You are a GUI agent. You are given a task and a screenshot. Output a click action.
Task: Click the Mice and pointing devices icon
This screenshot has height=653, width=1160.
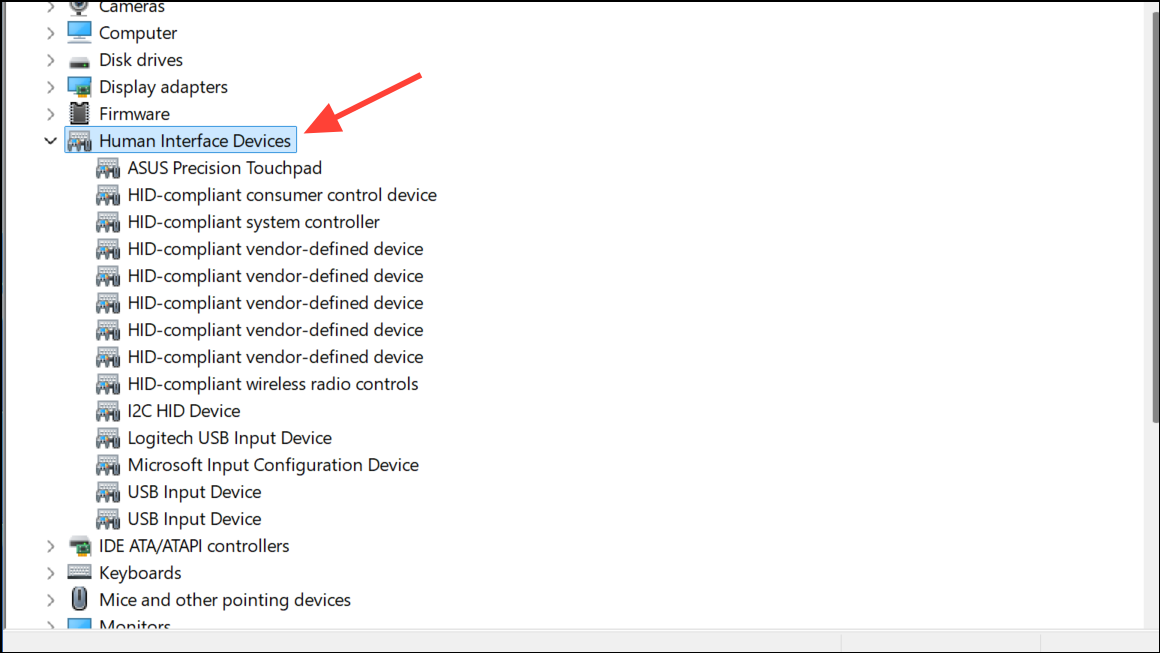pyautogui.click(x=78, y=599)
